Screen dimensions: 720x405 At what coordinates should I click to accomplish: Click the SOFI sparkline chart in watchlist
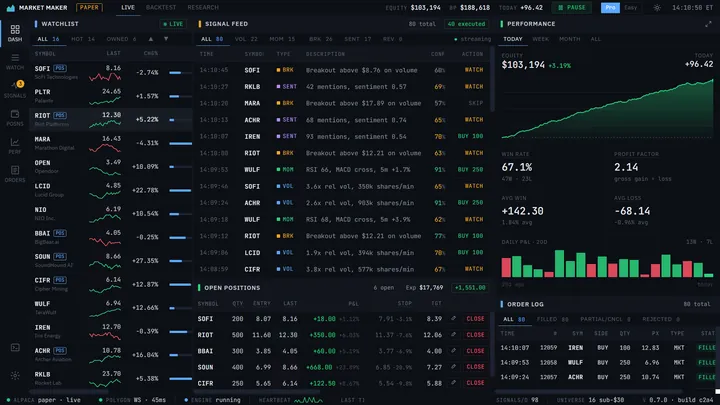click(x=105, y=76)
